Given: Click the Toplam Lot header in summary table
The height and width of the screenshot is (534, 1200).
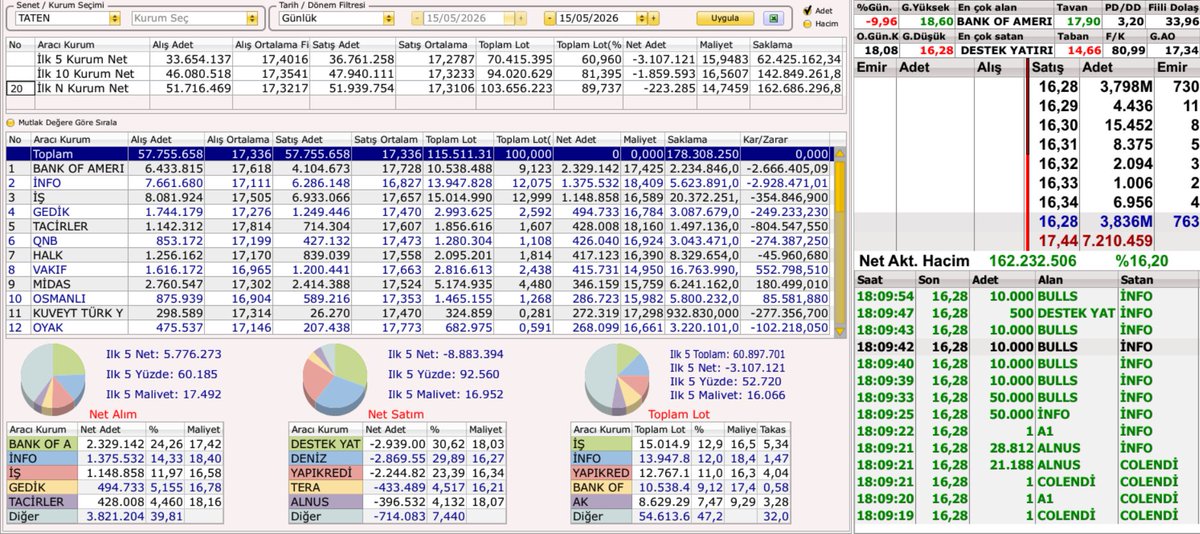Looking at the screenshot, I should click(514, 45).
